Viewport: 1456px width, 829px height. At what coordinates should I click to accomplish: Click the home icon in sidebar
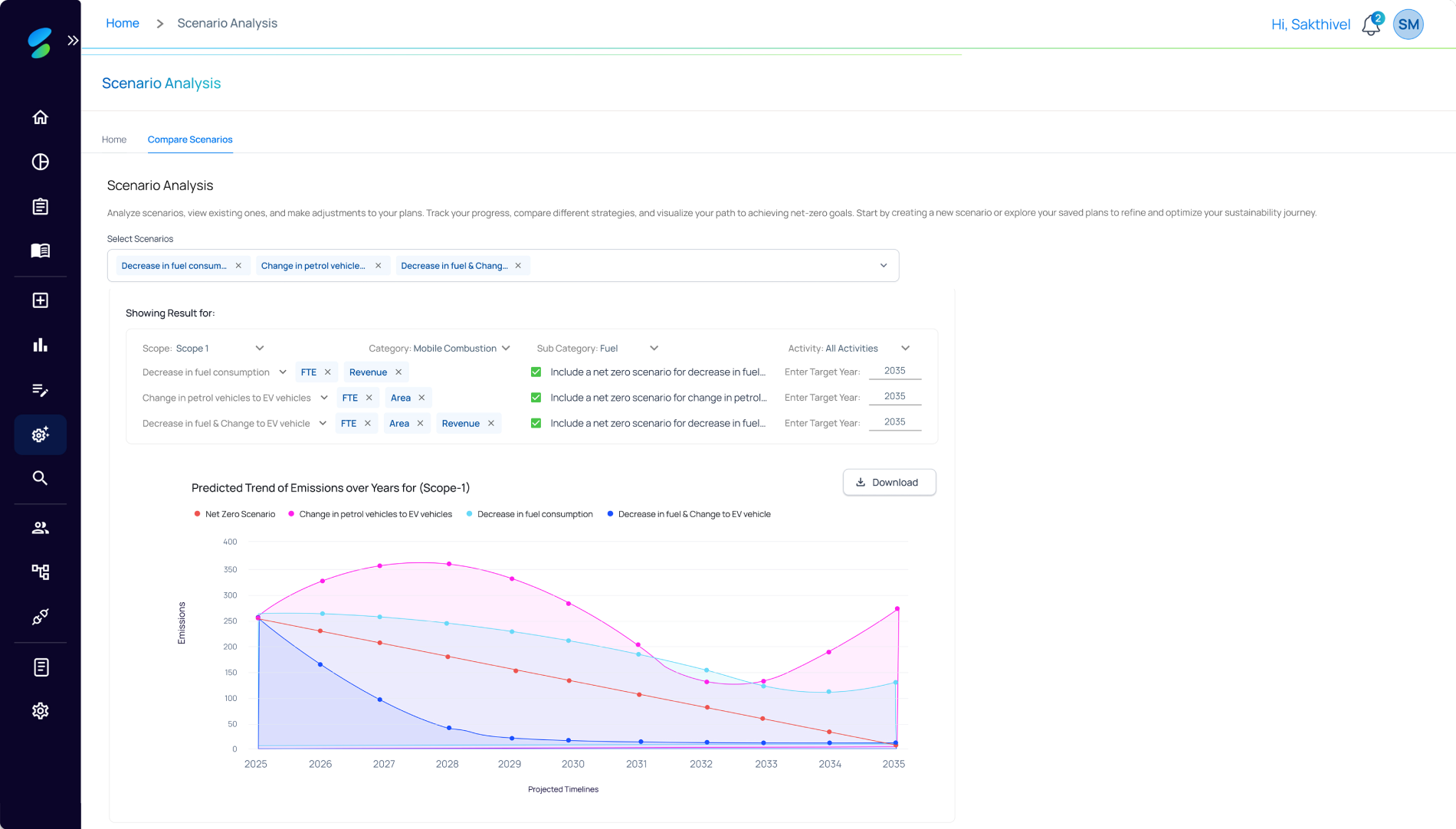point(41,117)
